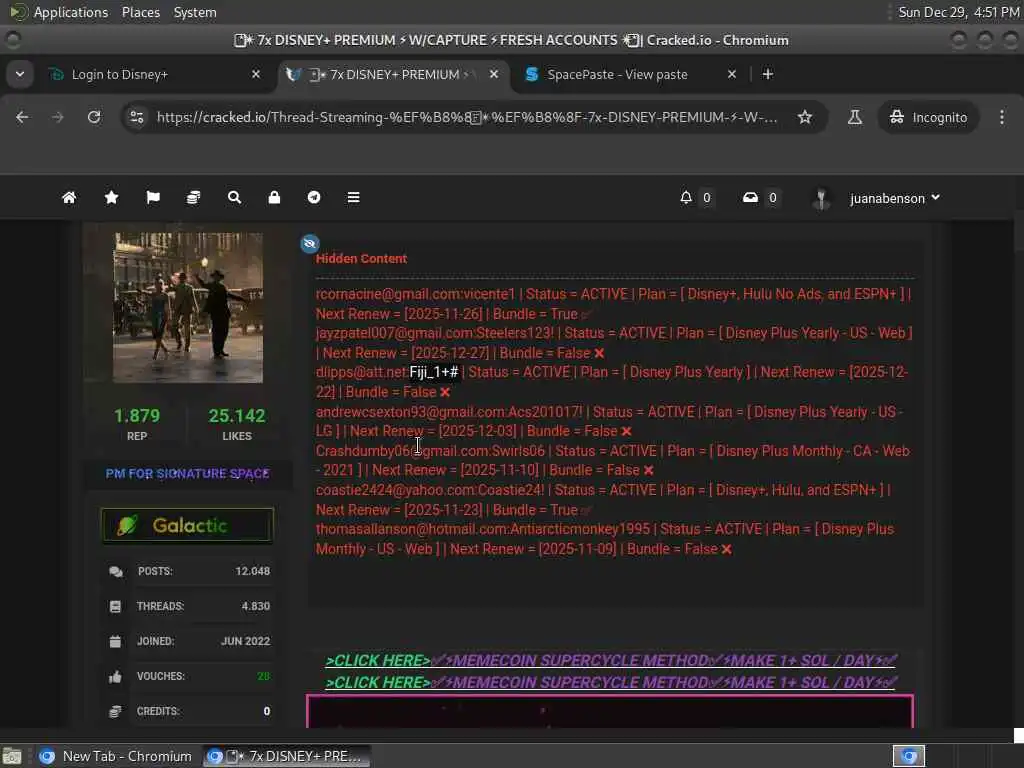Open 7x DISNEY+ PRE... taskbar item

pyautogui.click(x=286, y=756)
